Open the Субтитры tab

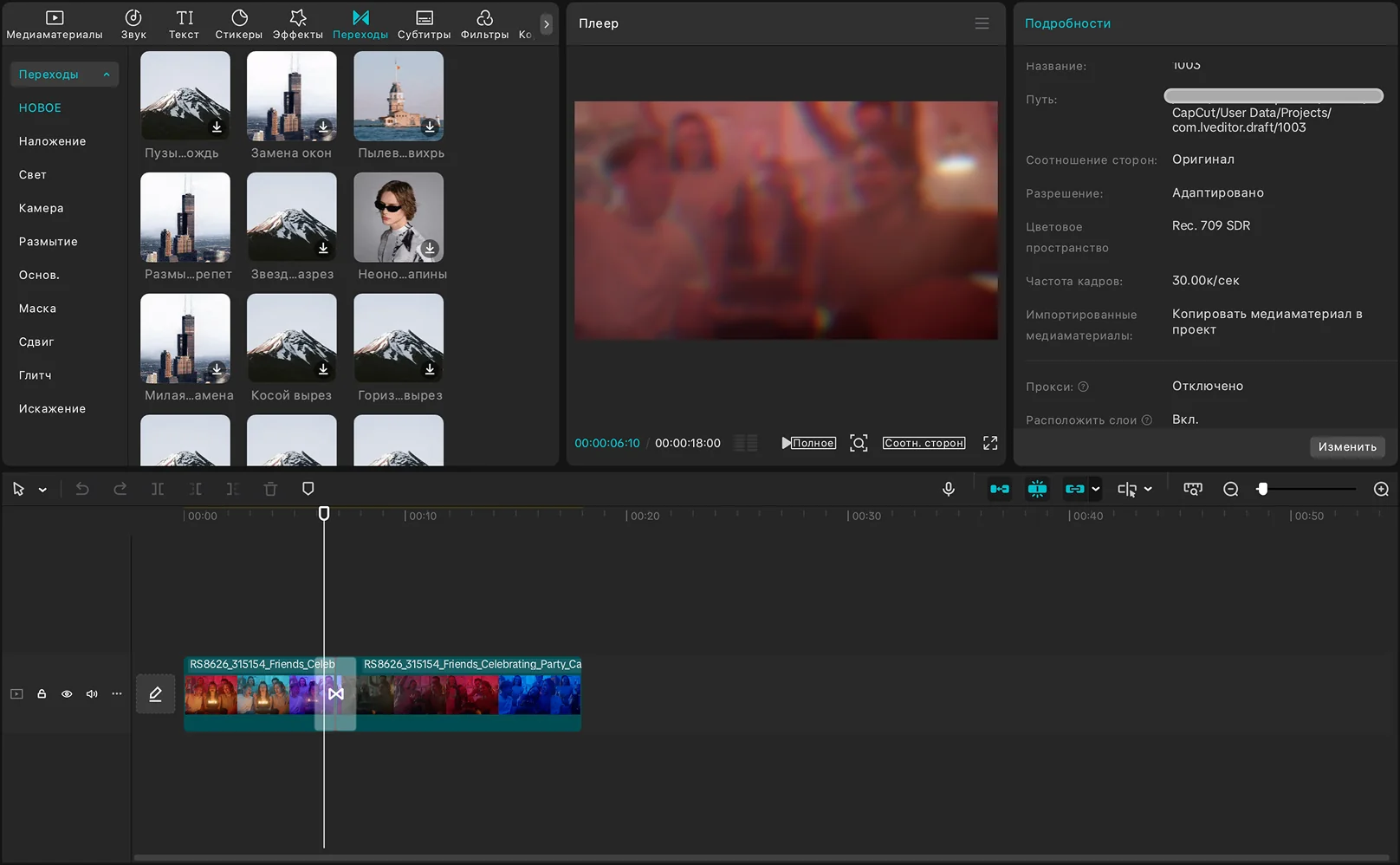coord(424,24)
